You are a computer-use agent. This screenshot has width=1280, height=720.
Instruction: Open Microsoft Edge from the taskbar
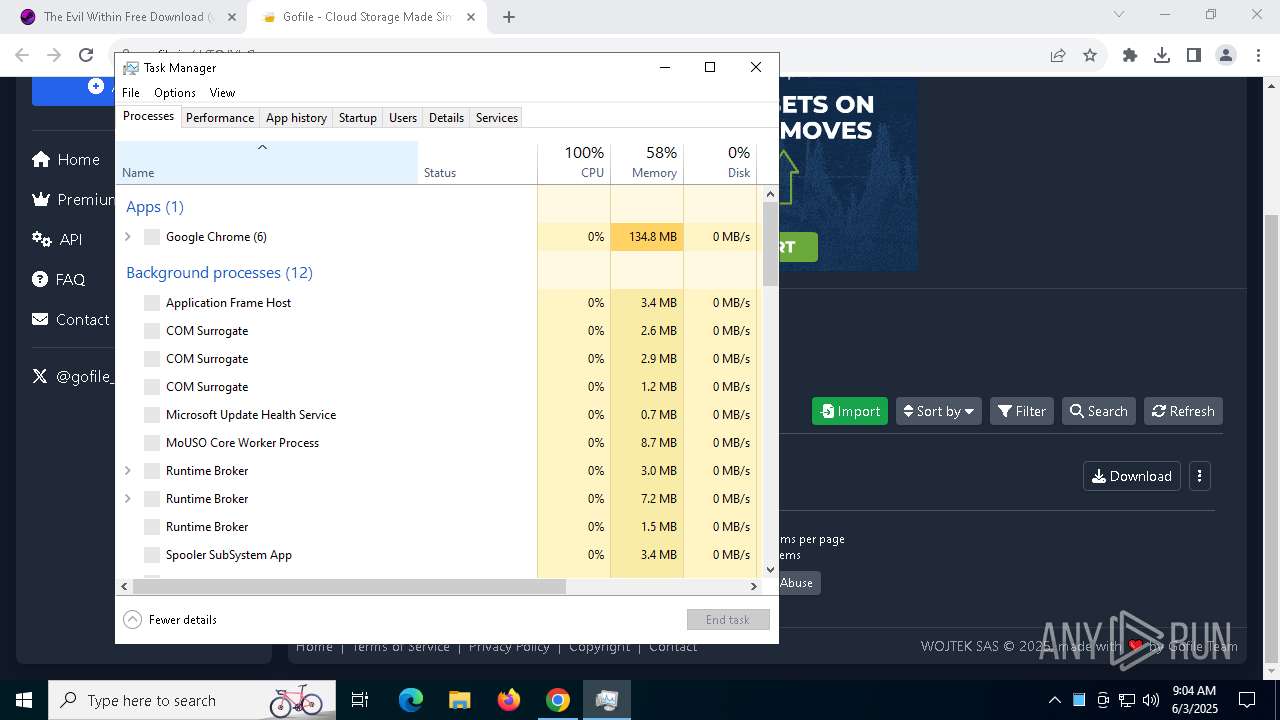411,700
